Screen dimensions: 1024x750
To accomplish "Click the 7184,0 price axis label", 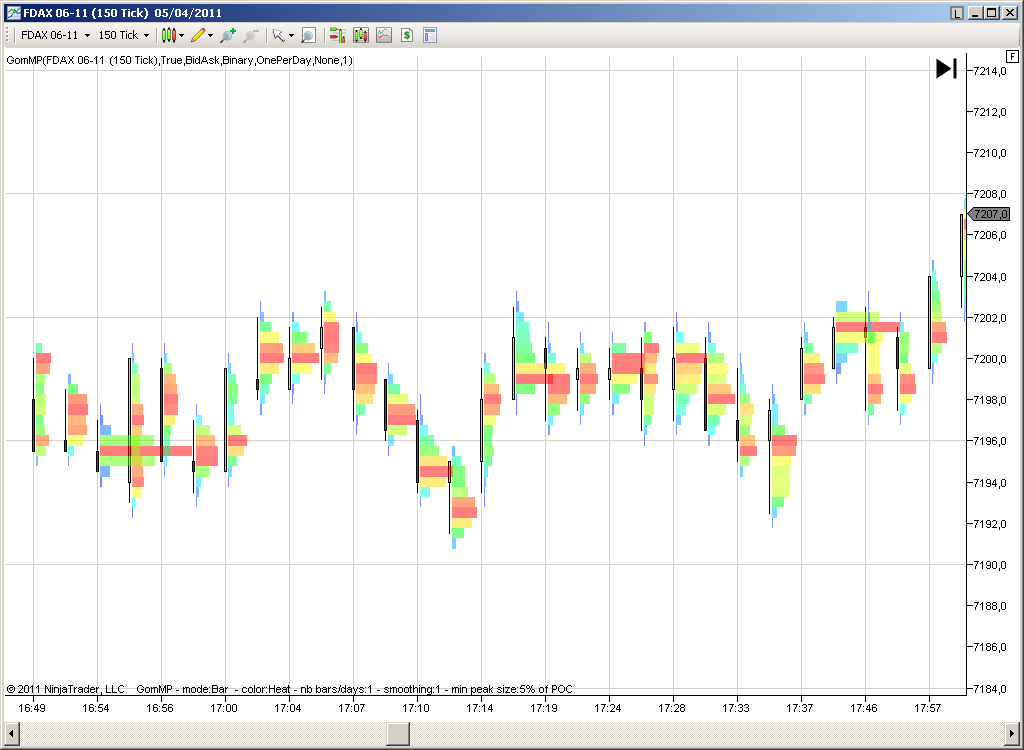I will pyautogui.click(x=990, y=689).
